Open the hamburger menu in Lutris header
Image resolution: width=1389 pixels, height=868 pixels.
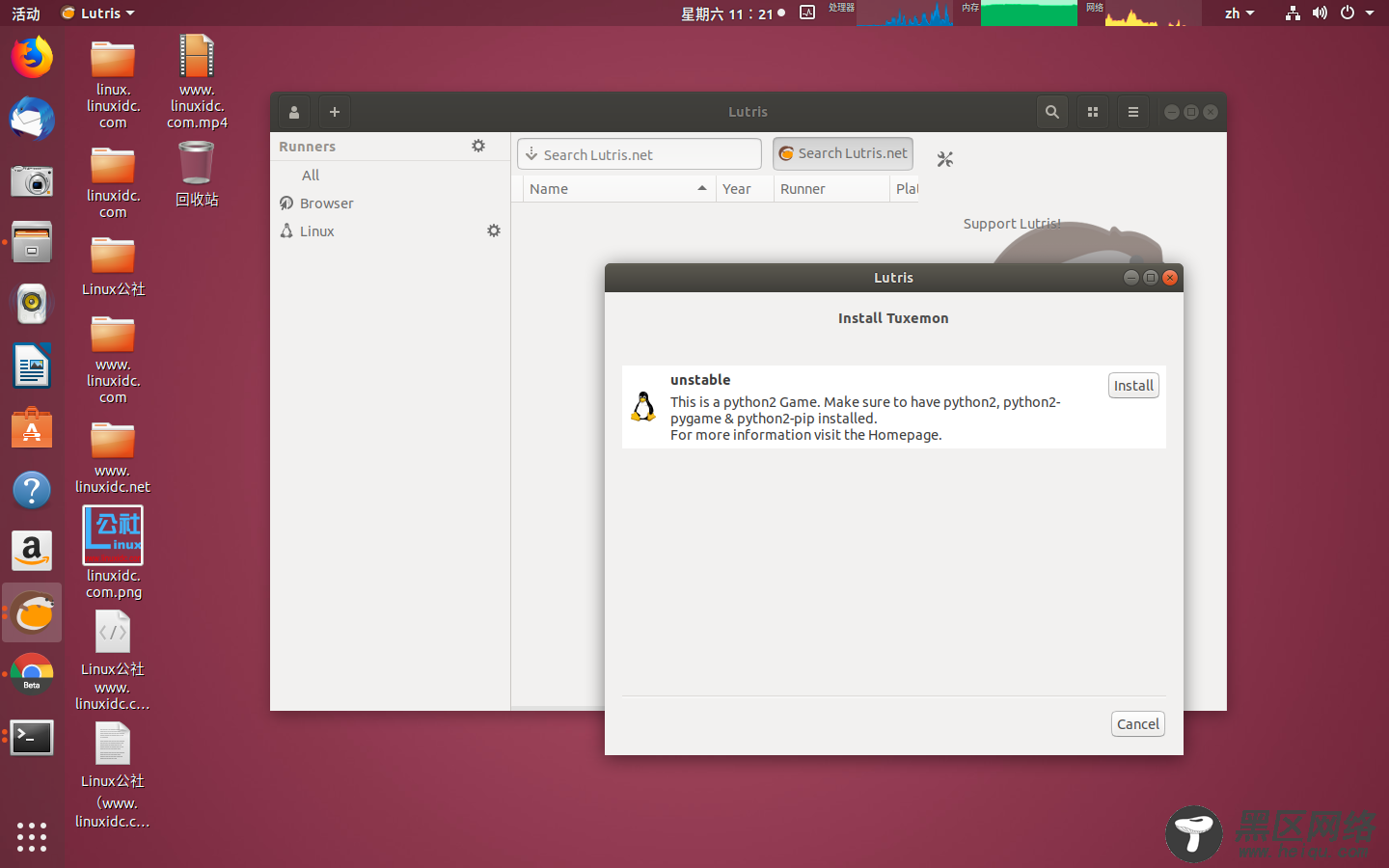[1133, 112]
